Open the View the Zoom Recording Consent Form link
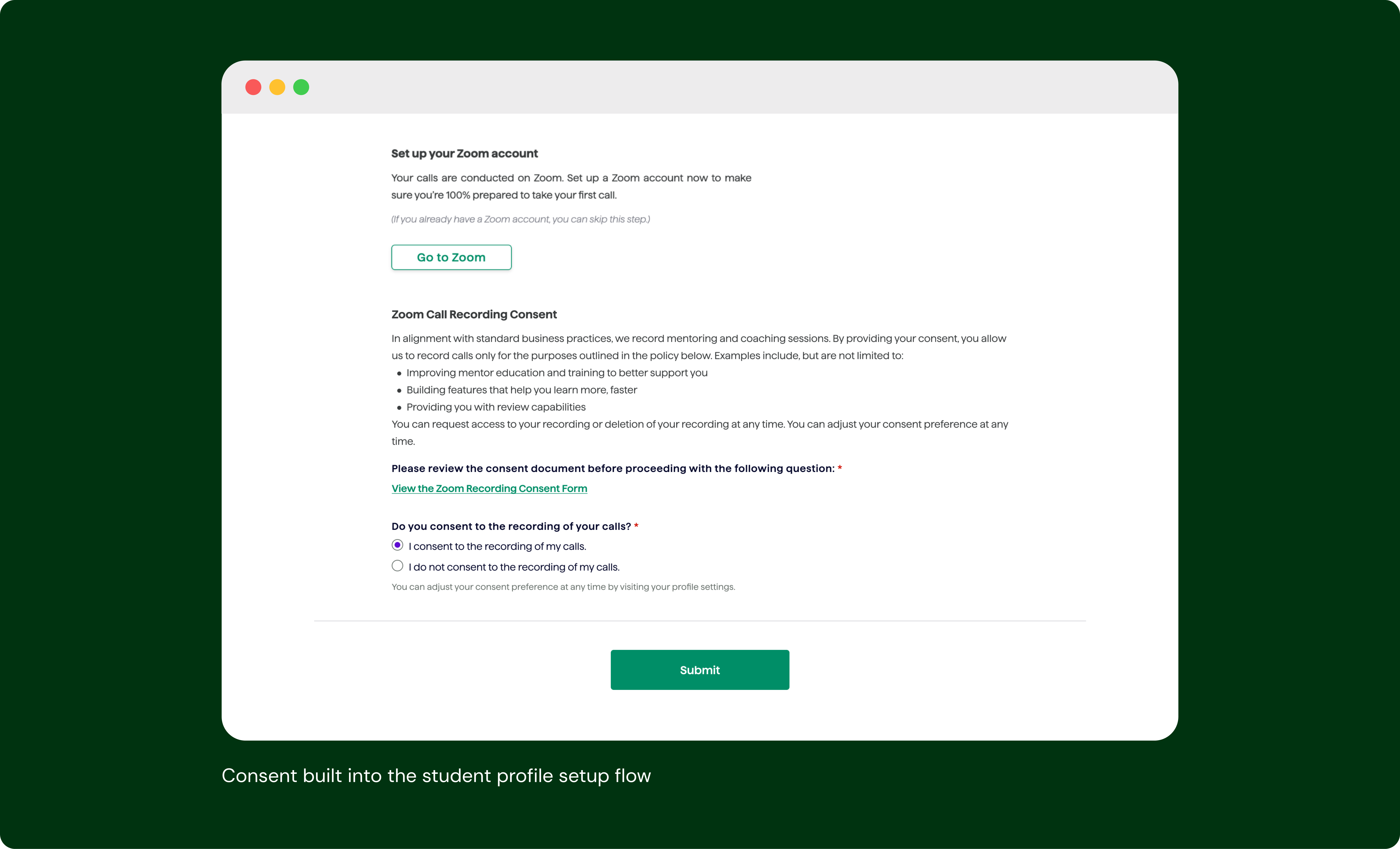1400x849 pixels. 489,488
